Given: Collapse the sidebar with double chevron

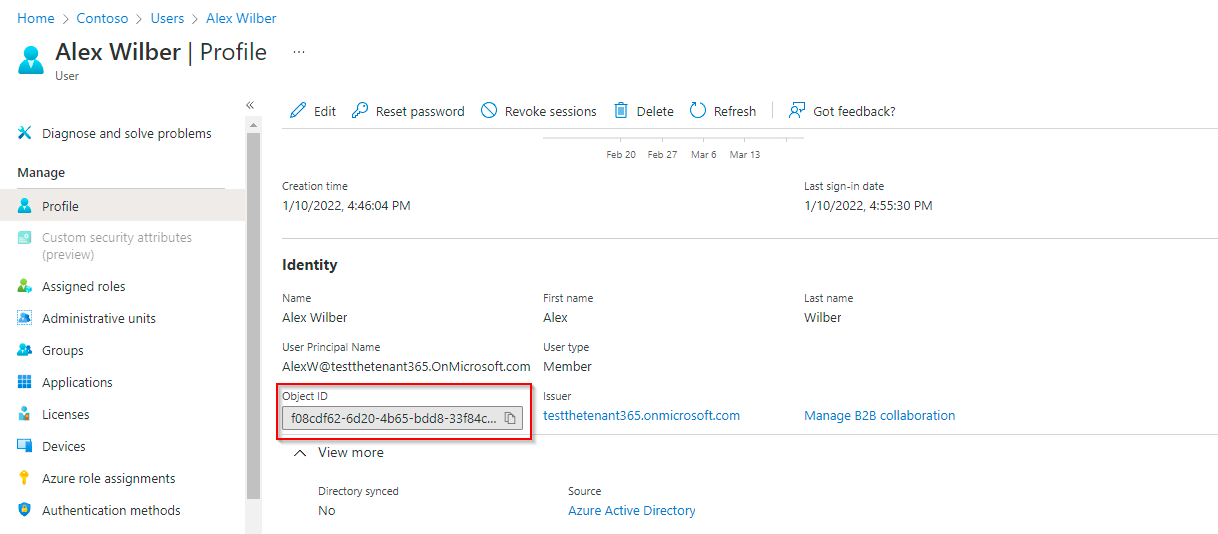Looking at the screenshot, I should point(250,105).
